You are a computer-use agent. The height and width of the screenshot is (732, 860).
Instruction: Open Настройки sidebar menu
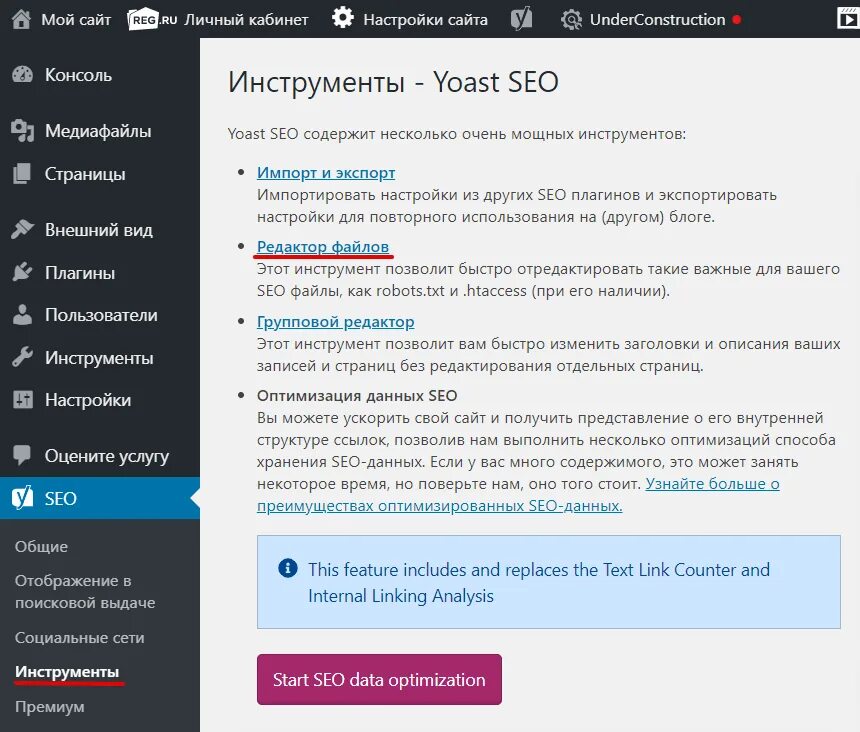pos(88,400)
